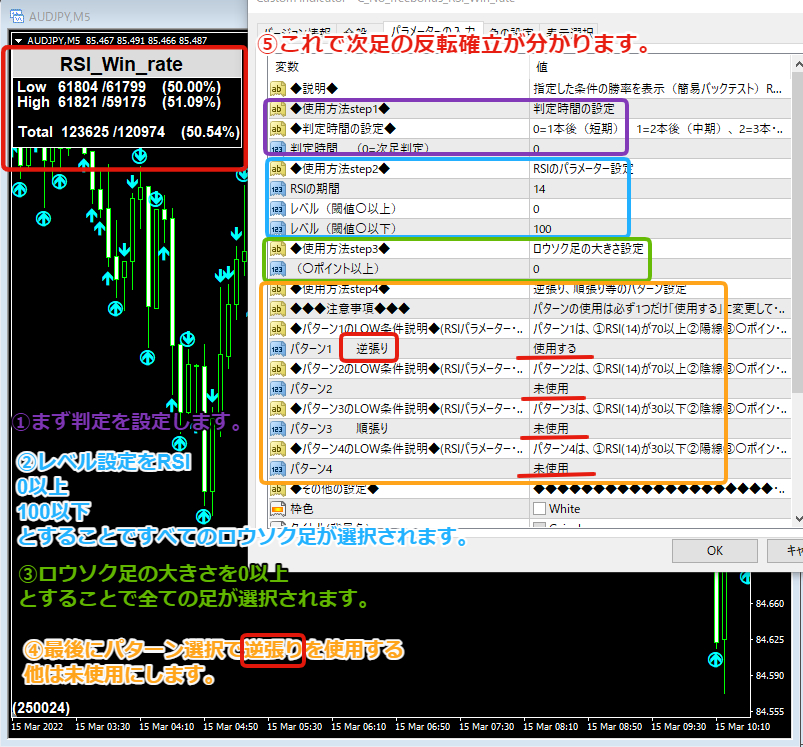This screenshot has width=803, height=747.
Task: Click the 123 icon beside パターン4
Action: point(277,468)
